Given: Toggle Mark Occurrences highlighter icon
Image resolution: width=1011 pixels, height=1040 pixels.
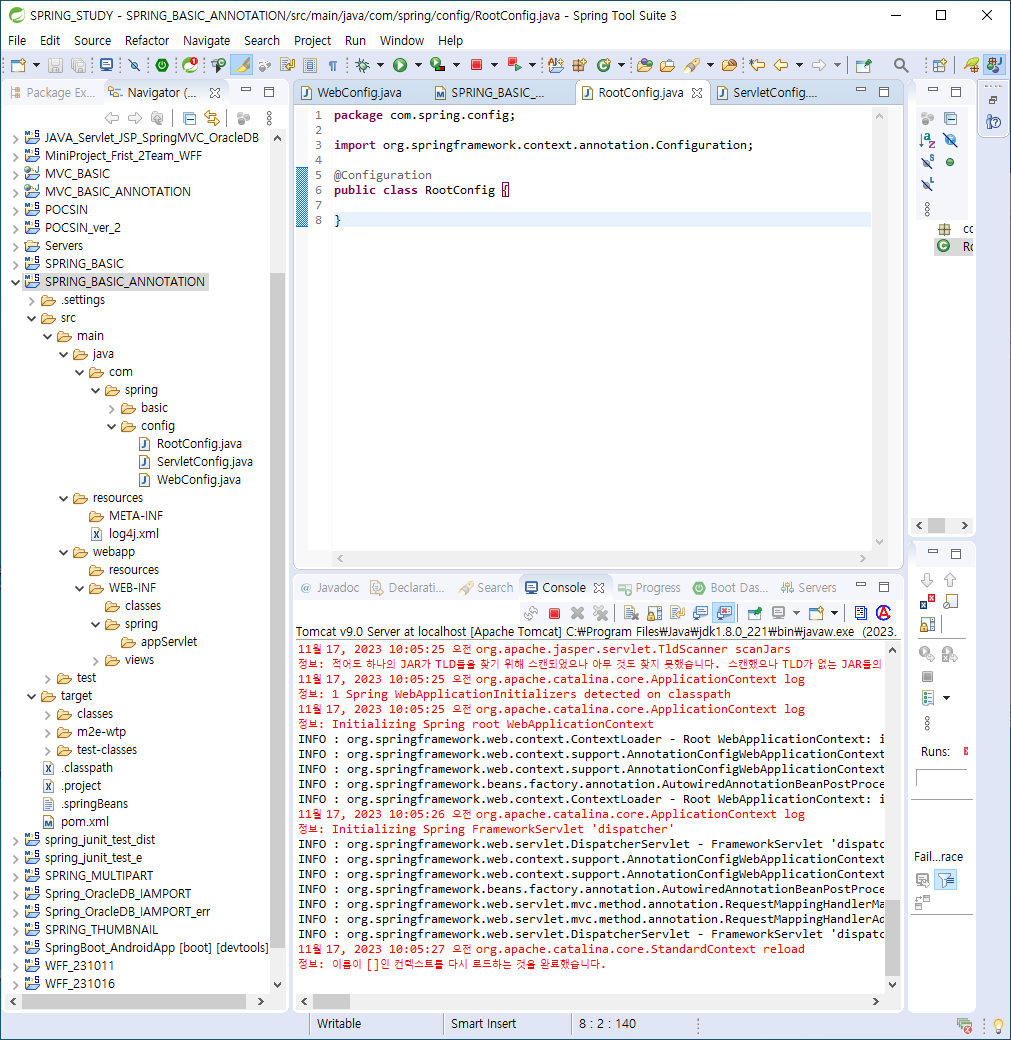Looking at the screenshot, I should (x=243, y=65).
